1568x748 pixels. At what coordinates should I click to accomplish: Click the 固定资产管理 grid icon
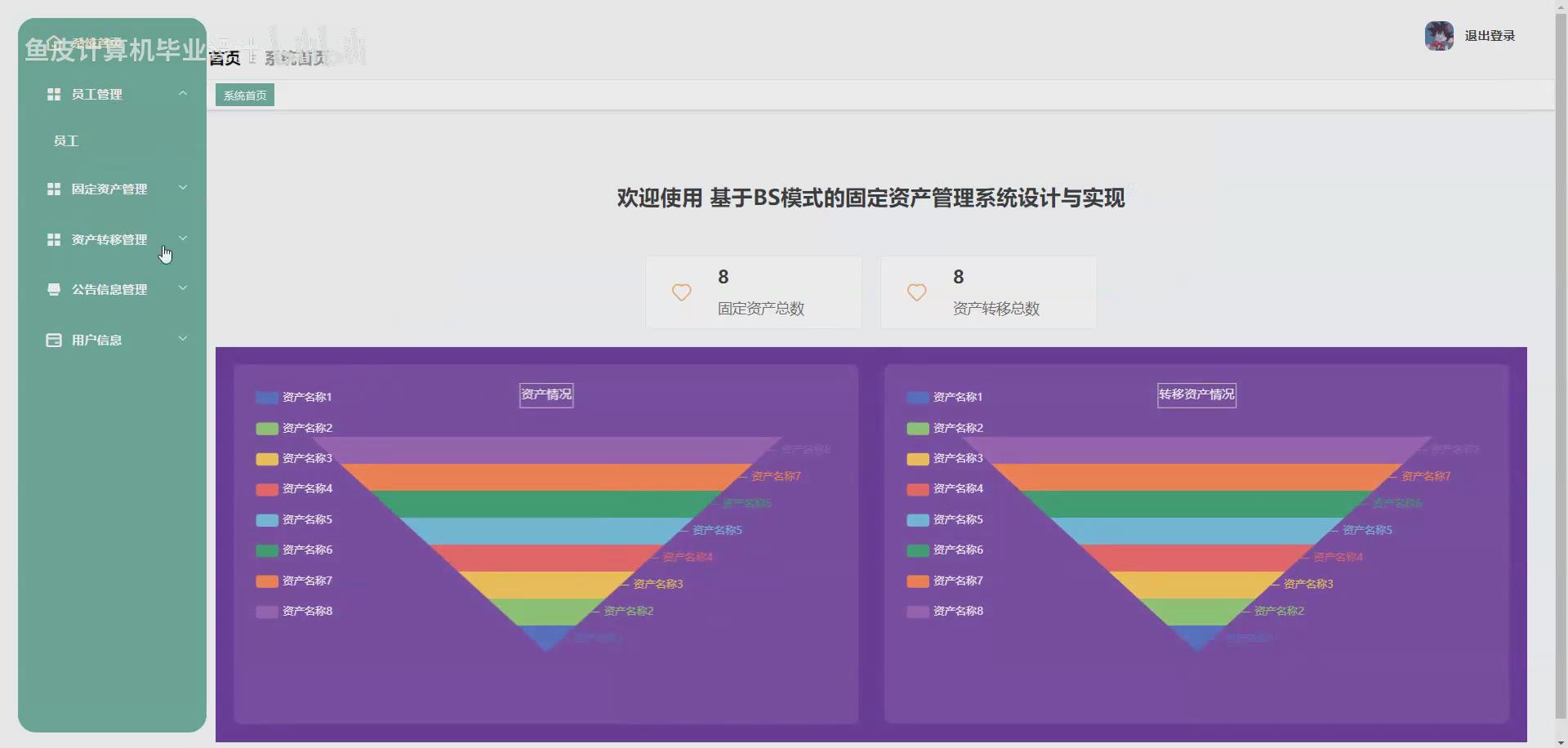[54, 189]
